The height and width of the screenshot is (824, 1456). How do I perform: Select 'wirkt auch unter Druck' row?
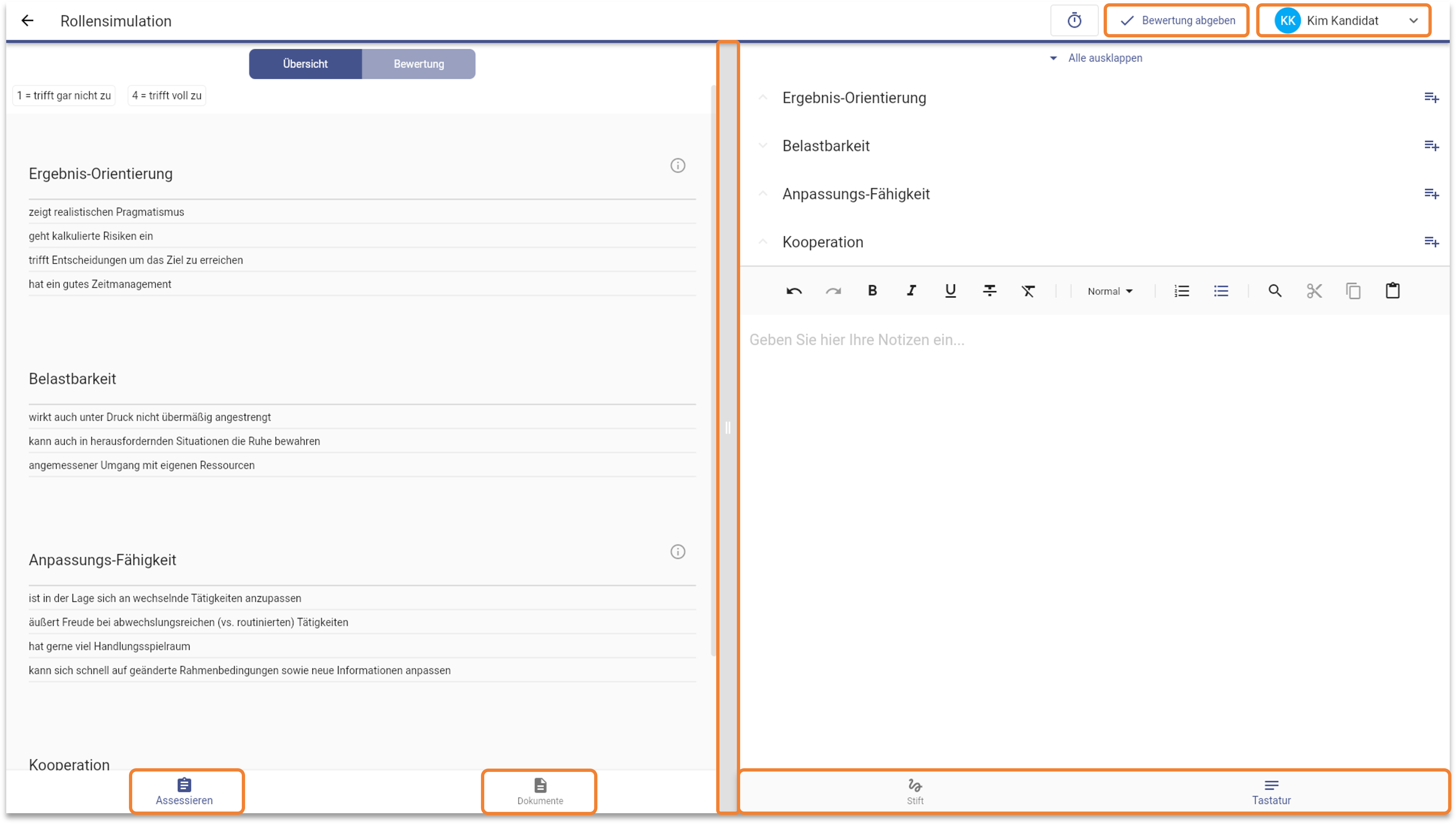362,417
